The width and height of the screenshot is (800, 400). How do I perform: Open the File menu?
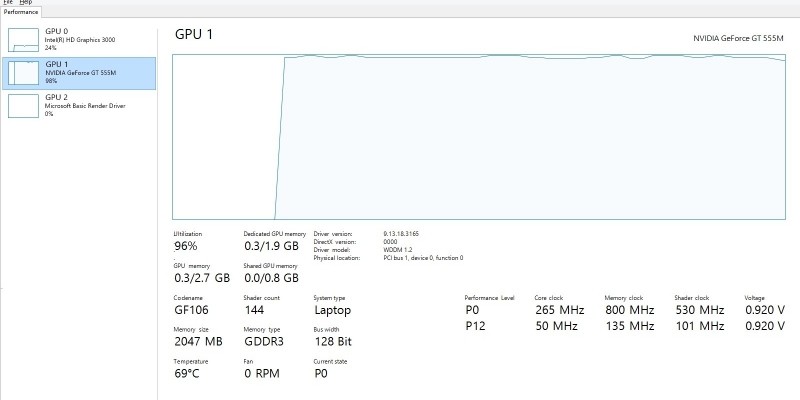[x=7, y=3]
